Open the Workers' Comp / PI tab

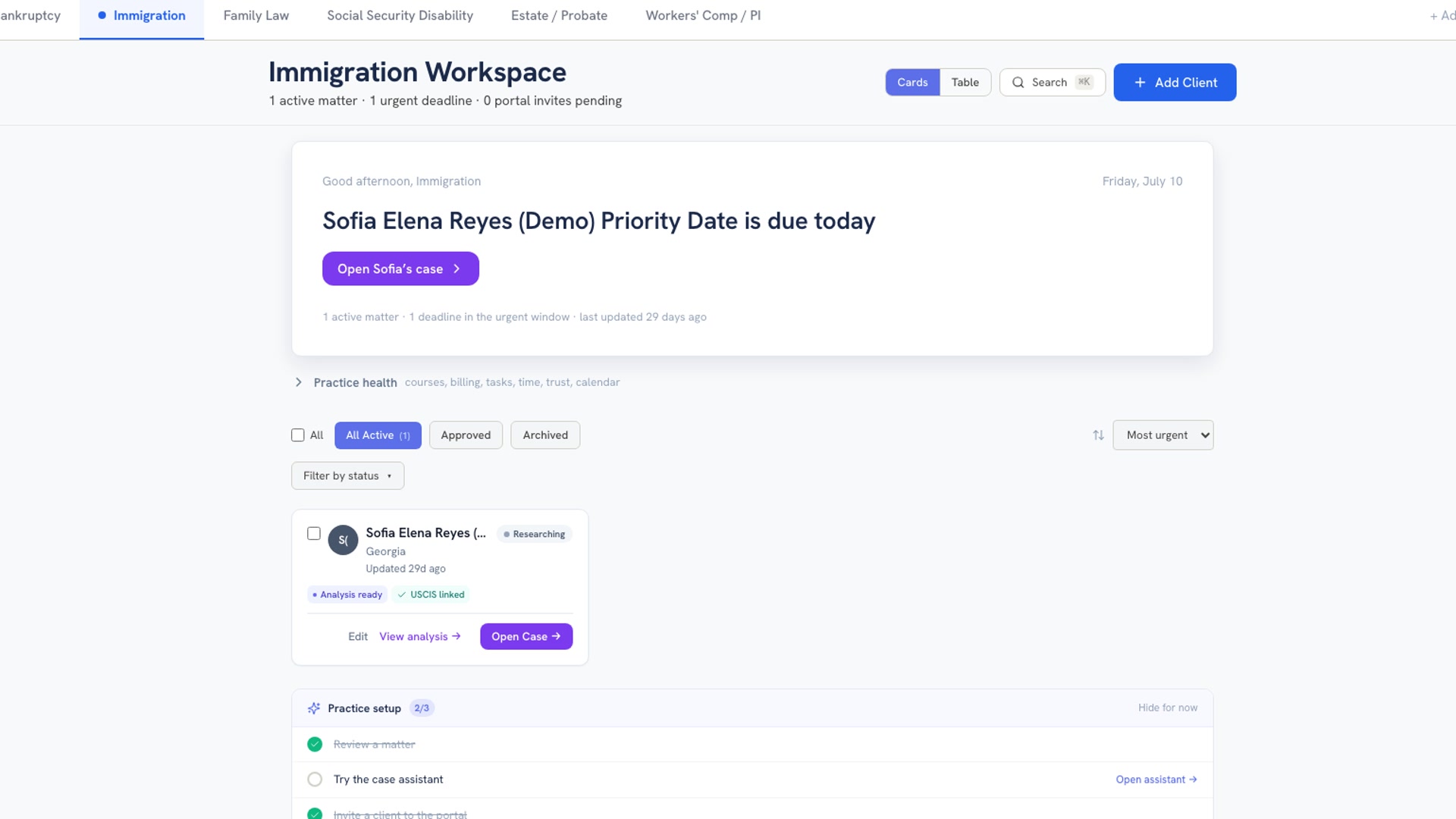click(703, 16)
